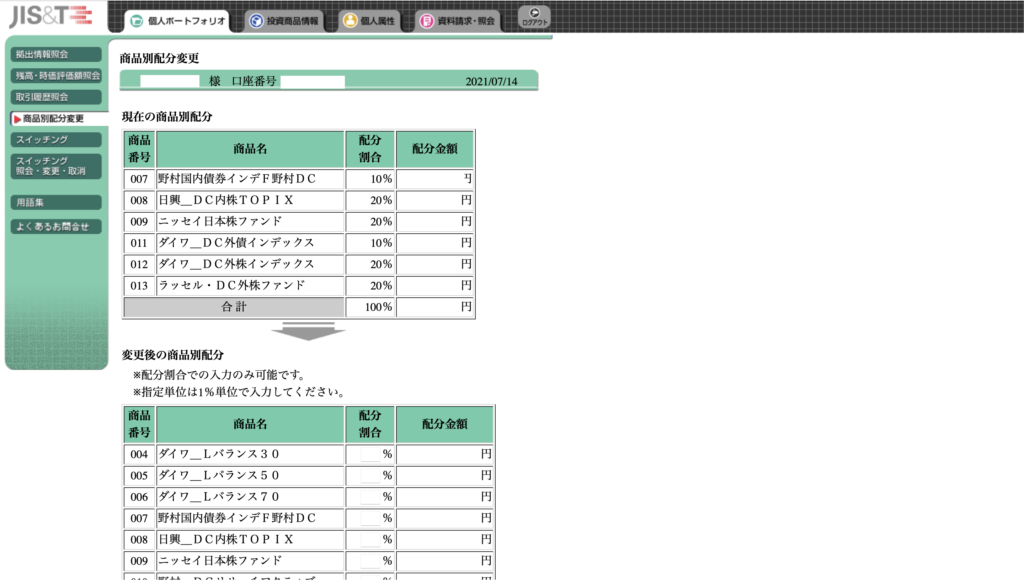The image size is (1024, 584).
Task: Click the yellow 個人属性 person icon
Action: point(348,21)
